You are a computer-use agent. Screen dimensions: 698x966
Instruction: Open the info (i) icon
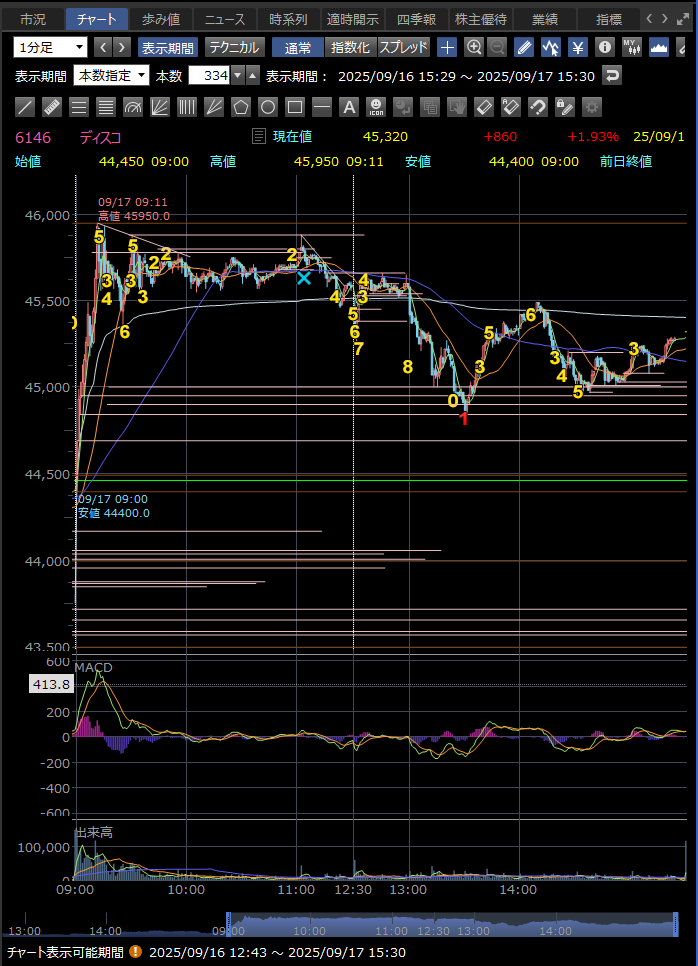coord(605,47)
